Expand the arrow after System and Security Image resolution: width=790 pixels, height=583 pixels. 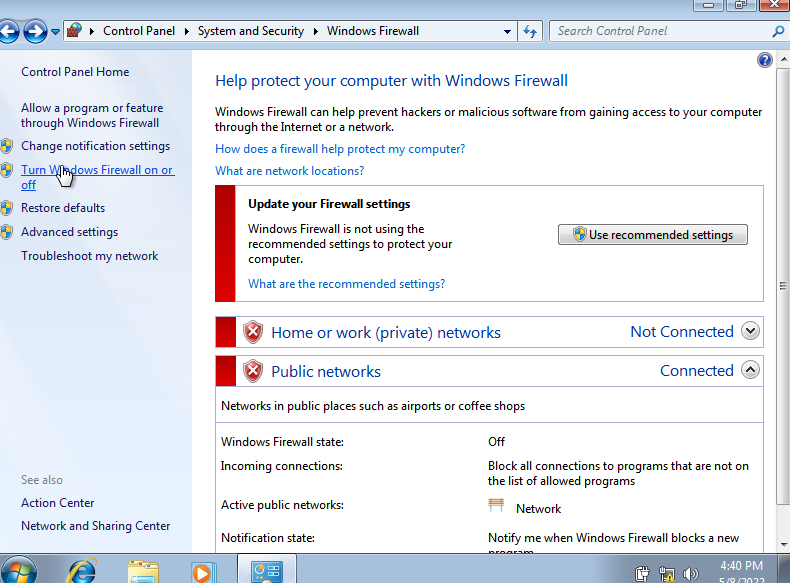(315, 31)
